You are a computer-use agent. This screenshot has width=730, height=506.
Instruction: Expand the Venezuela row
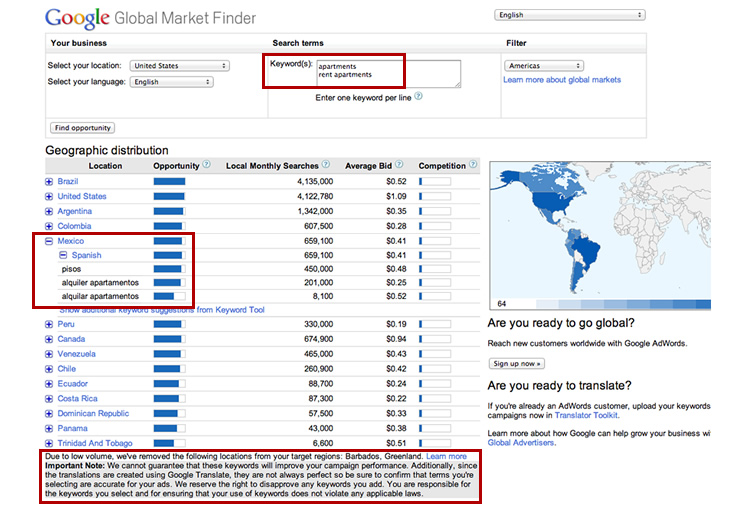49,354
